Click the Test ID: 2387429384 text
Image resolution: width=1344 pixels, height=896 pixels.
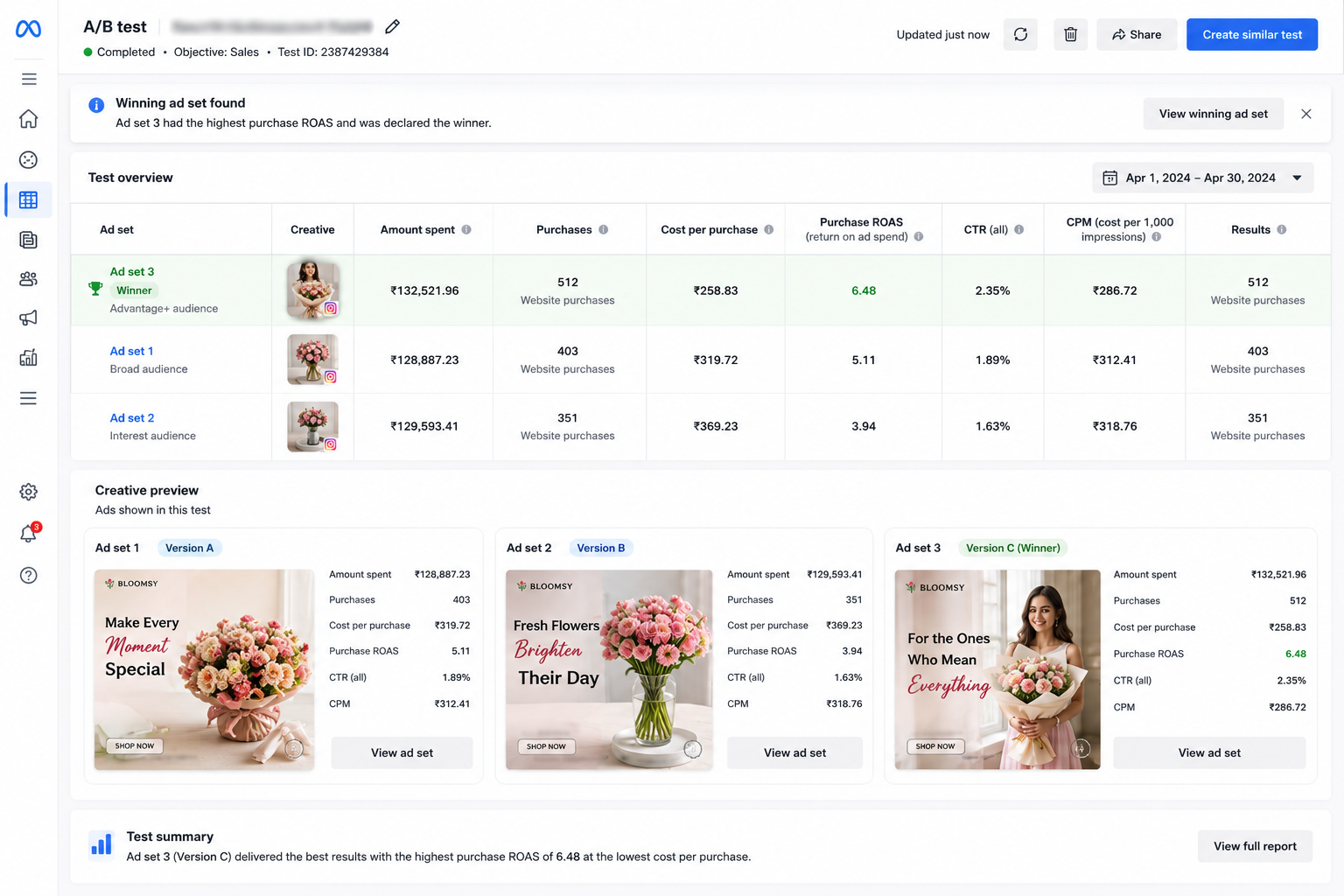click(x=333, y=52)
